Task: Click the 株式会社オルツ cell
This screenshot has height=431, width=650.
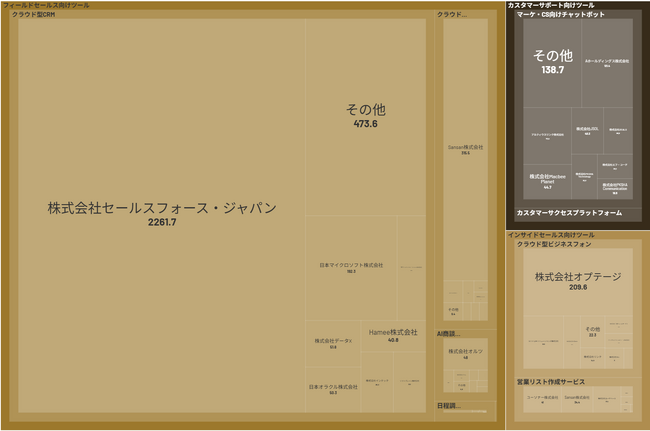Action: [x=466, y=354]
